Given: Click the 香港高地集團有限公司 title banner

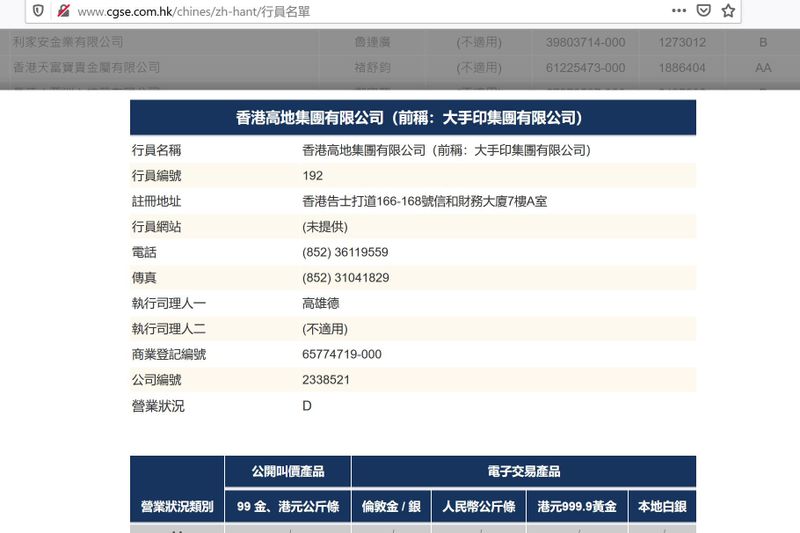Looking at the screenshot, I should pos(413,117).
